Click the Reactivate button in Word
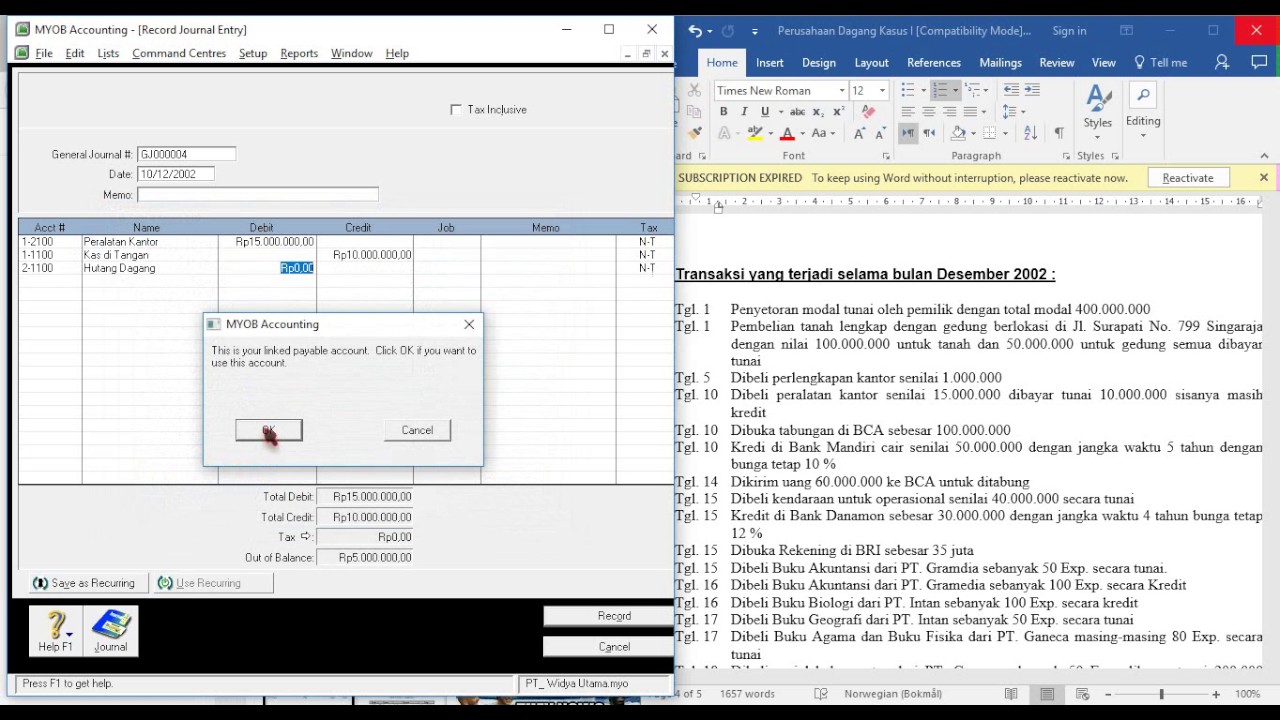This screenshot has height=720, width=1280. (1188, 178)
